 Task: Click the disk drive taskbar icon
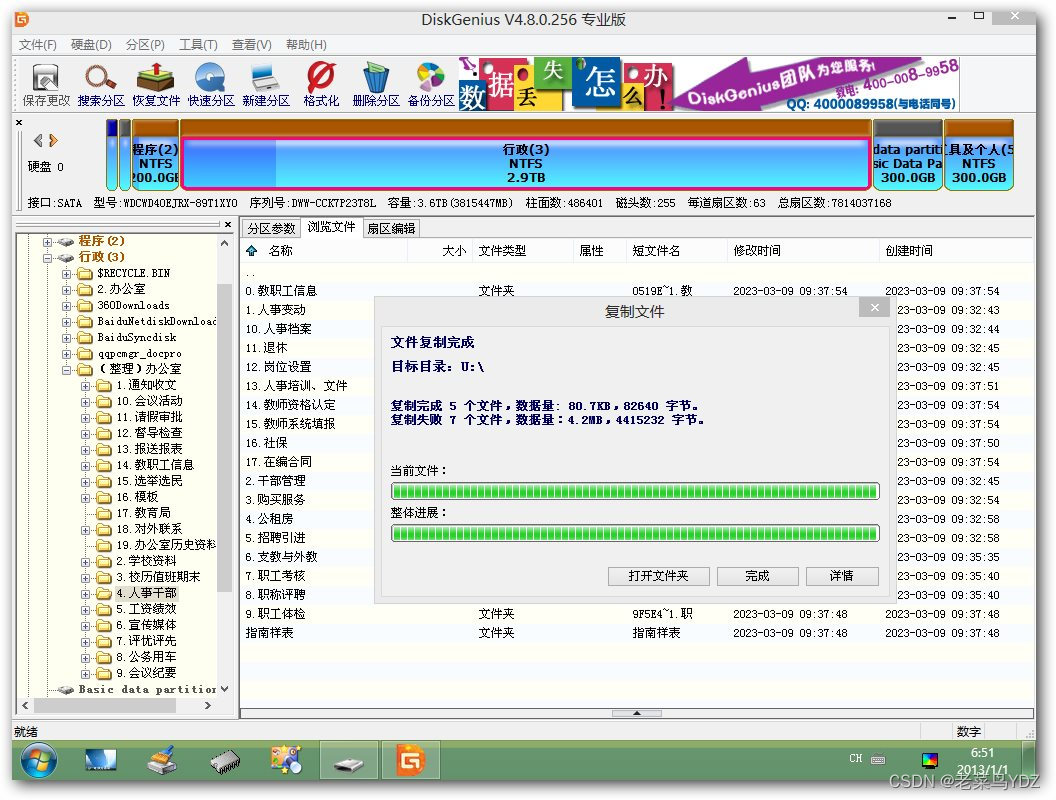[x=348, y=761]
